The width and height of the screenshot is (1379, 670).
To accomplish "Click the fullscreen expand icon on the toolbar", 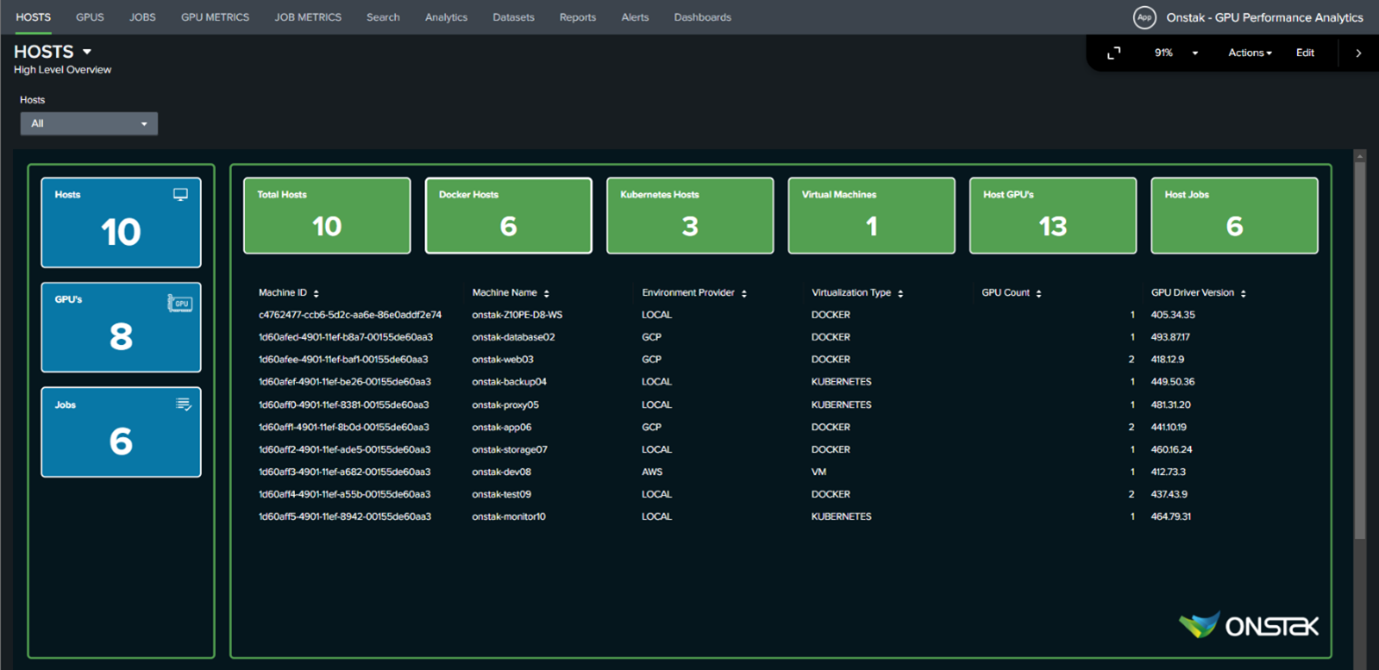I will tap(1112, 52).
